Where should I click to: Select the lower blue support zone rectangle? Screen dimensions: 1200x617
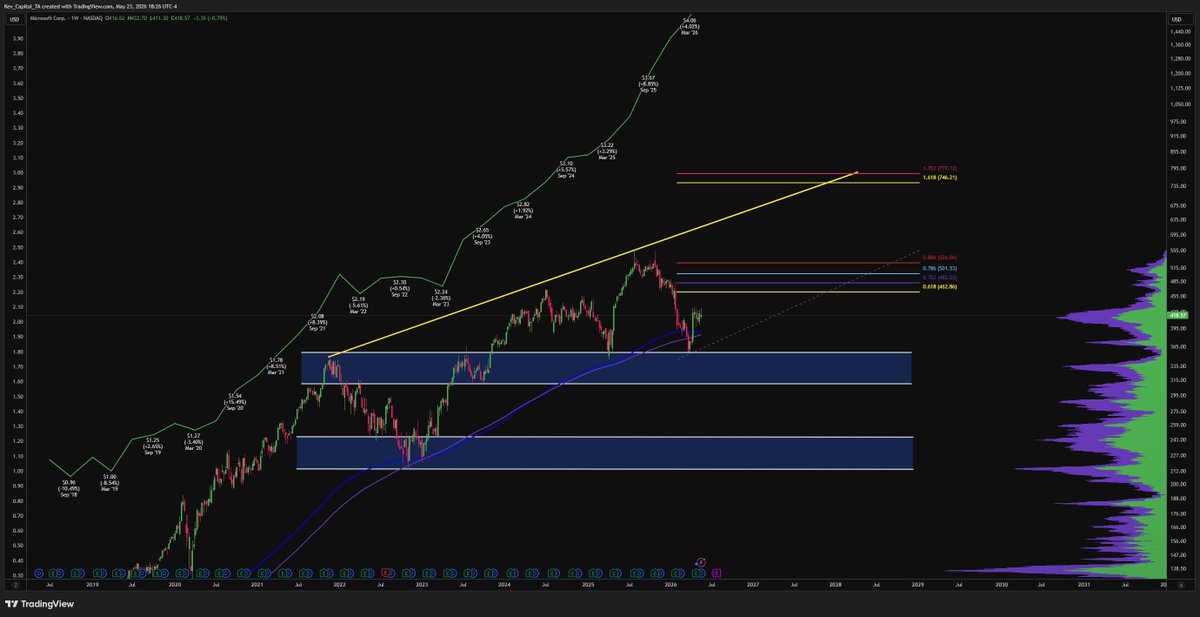[606, 453]
